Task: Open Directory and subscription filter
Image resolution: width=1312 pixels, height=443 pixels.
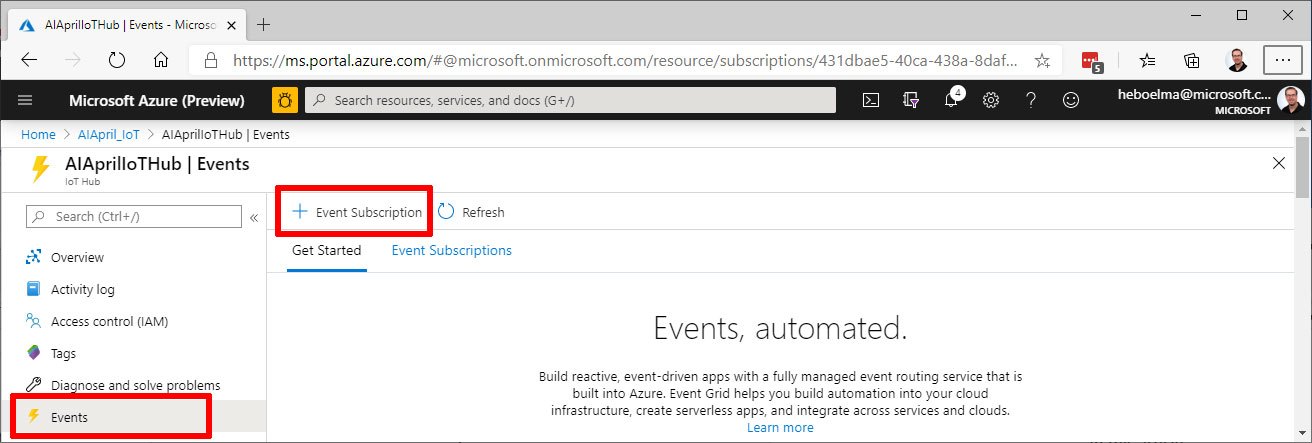Action: (911, 100)
